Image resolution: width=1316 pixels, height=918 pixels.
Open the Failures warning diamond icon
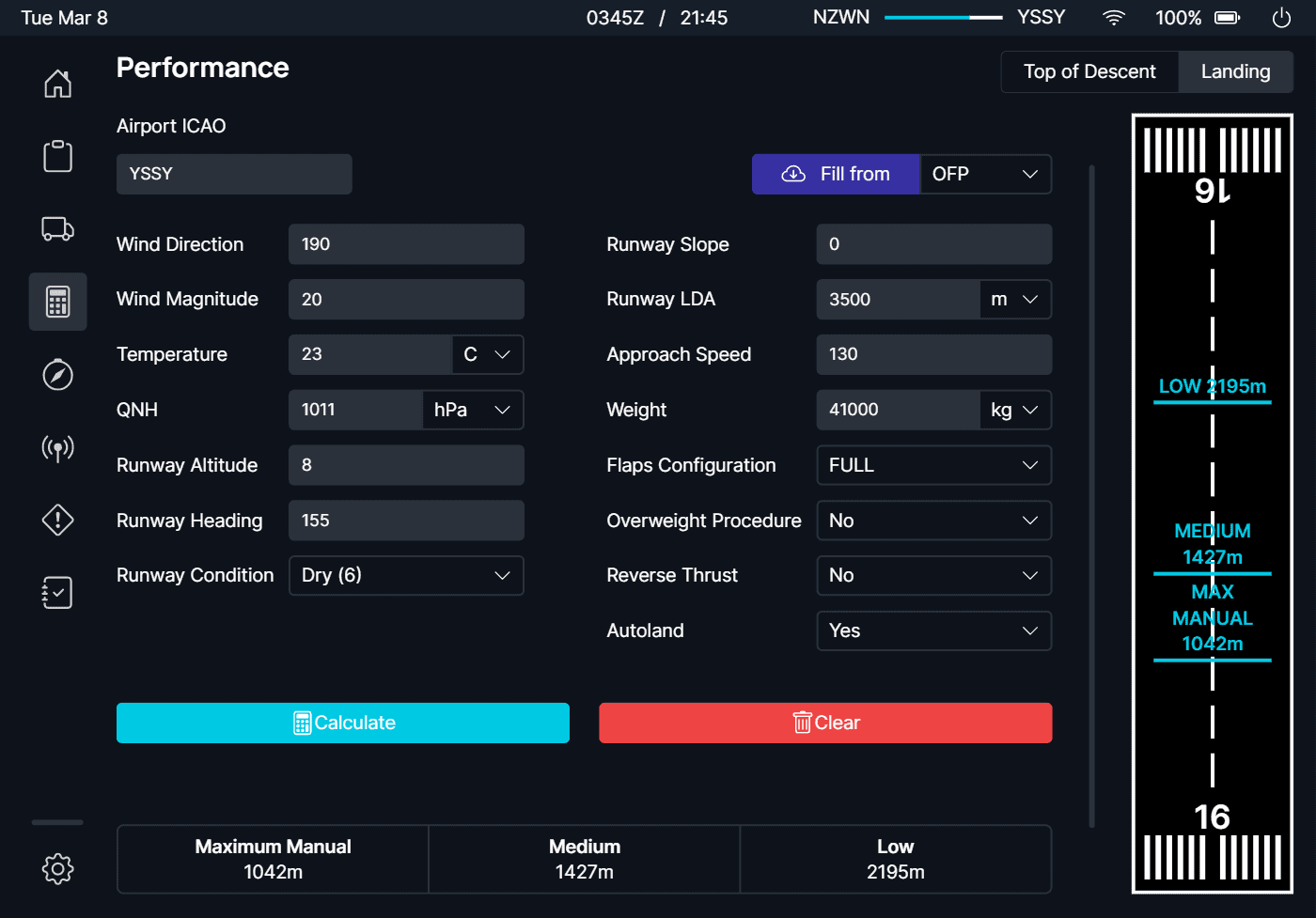point(57,520)
